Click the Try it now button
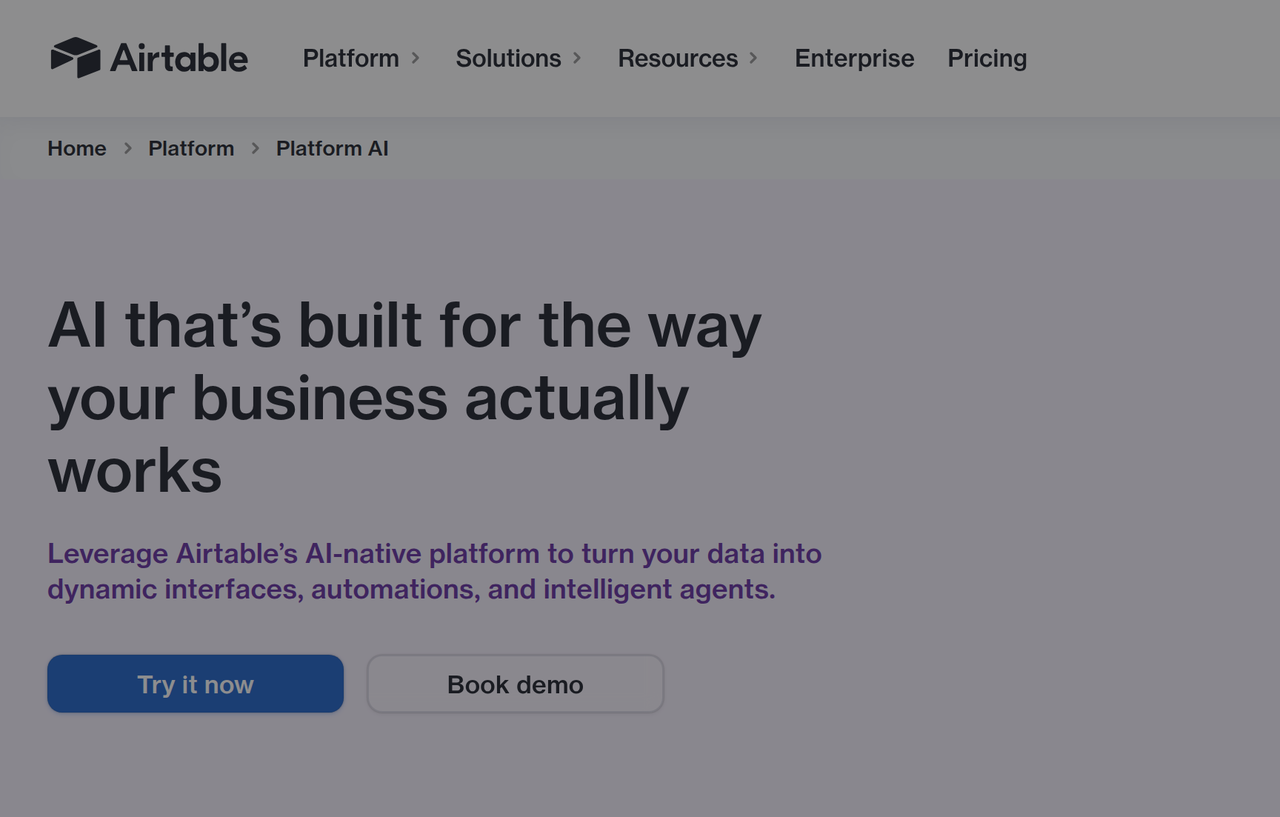Screen dimensions: 1280x817 coord(195,684)
